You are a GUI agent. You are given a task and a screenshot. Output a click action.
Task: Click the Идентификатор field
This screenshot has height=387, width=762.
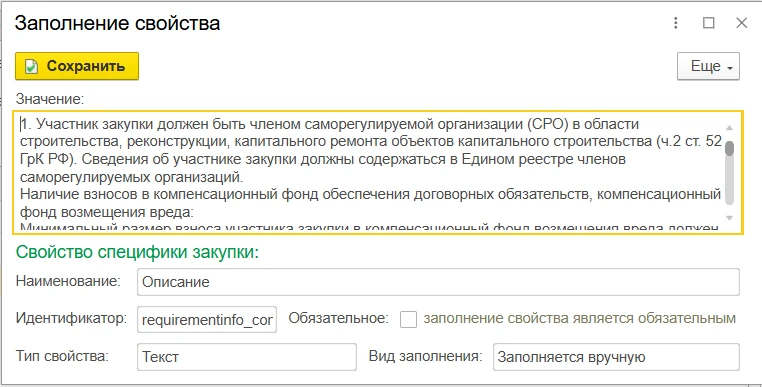pyautogui.click(x=207, y=319)
